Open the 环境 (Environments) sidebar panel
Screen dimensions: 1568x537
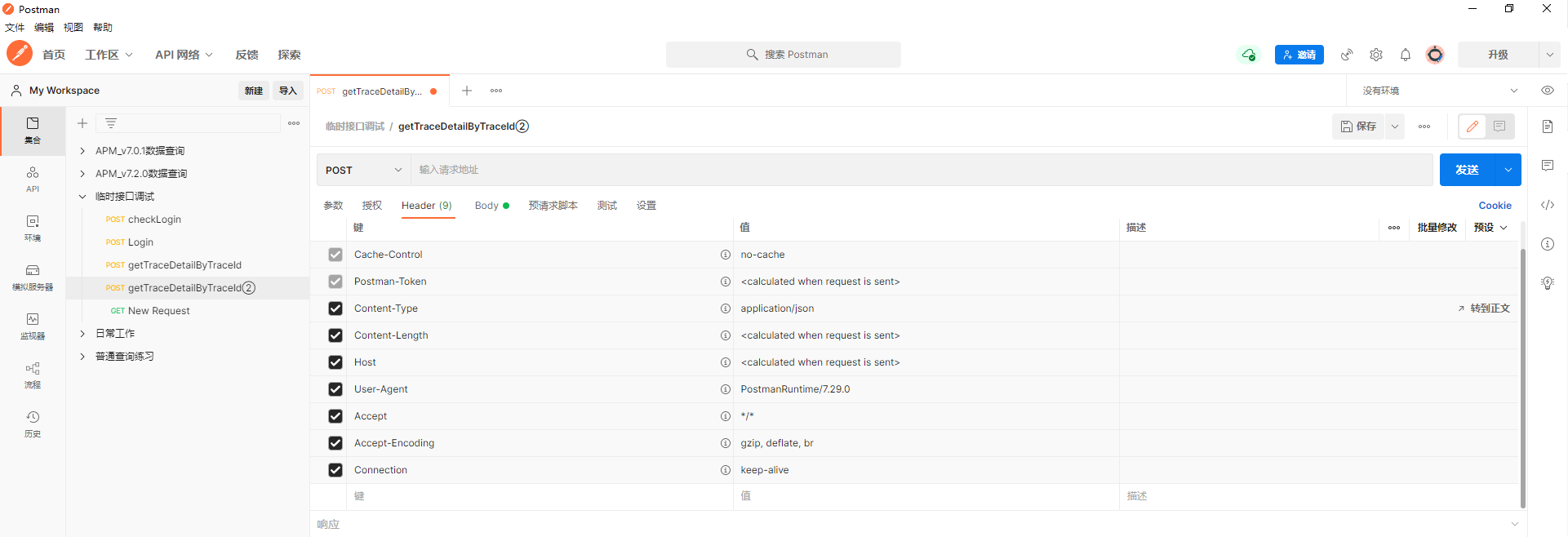click(33, 229)
